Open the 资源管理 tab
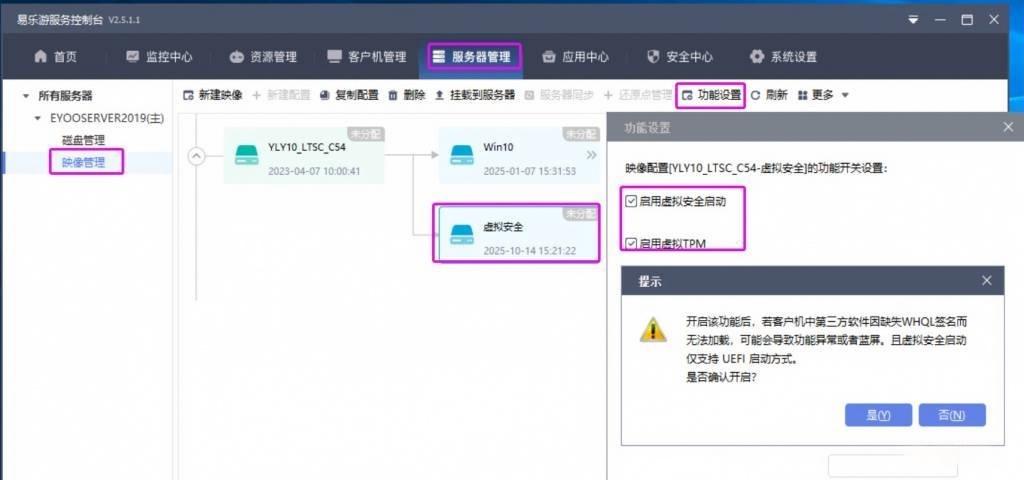 point(263,57)
